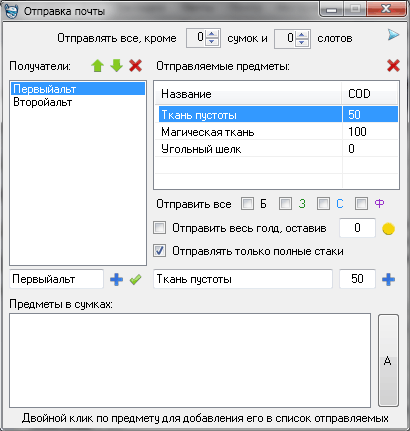
Task: Add item with blue plus beside COD field
Action: [388, 279]
